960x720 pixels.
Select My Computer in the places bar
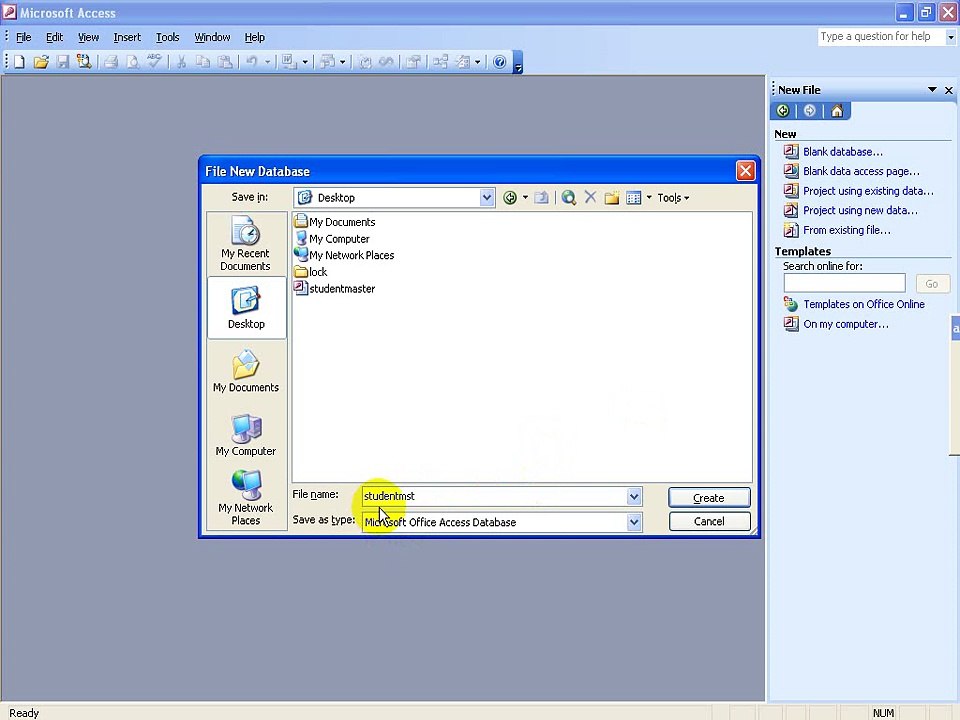[x=246, y=435]
